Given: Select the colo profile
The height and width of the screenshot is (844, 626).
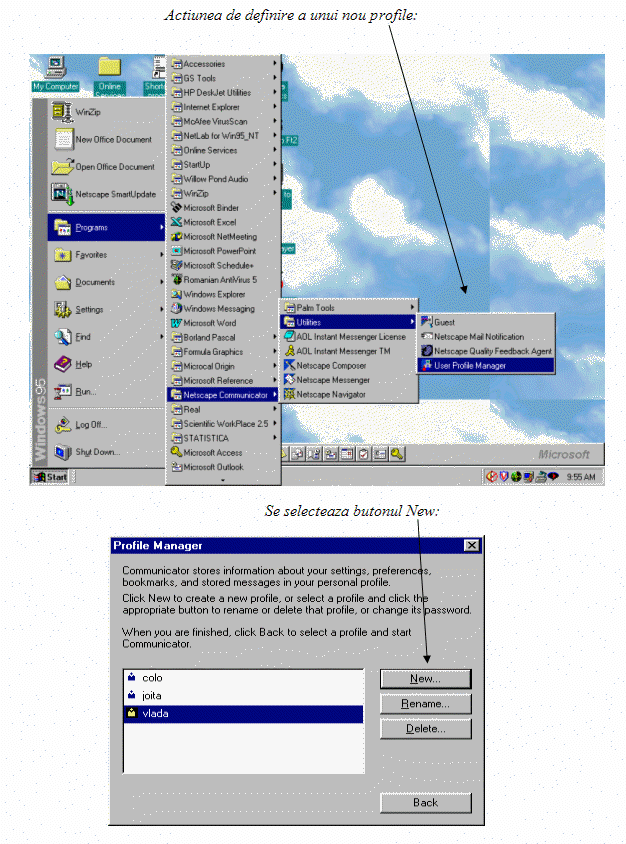Looking at the screenshot, I should click(x=243, y=678).
